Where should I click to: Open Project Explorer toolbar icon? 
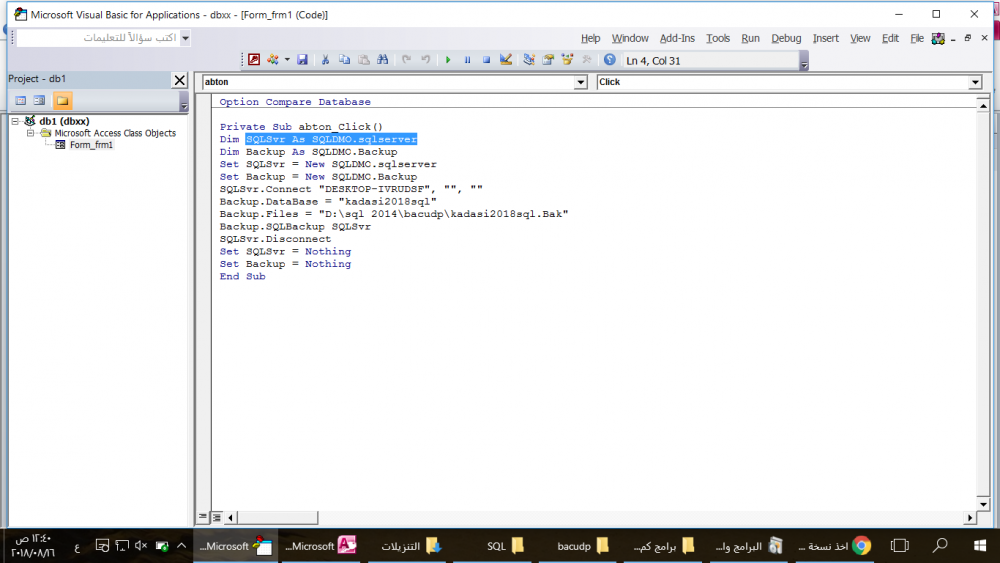pos(529,60)
